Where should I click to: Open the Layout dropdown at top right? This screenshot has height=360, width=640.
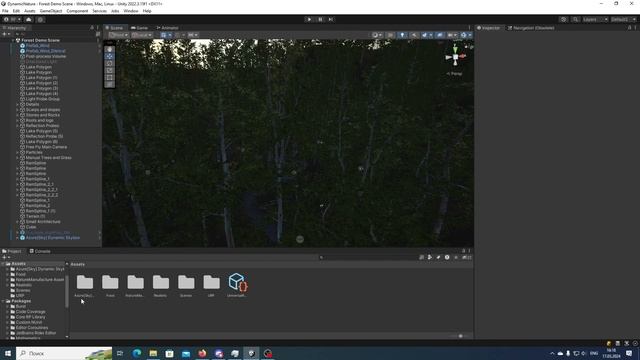pyautogui.click(x=624, y=19)
